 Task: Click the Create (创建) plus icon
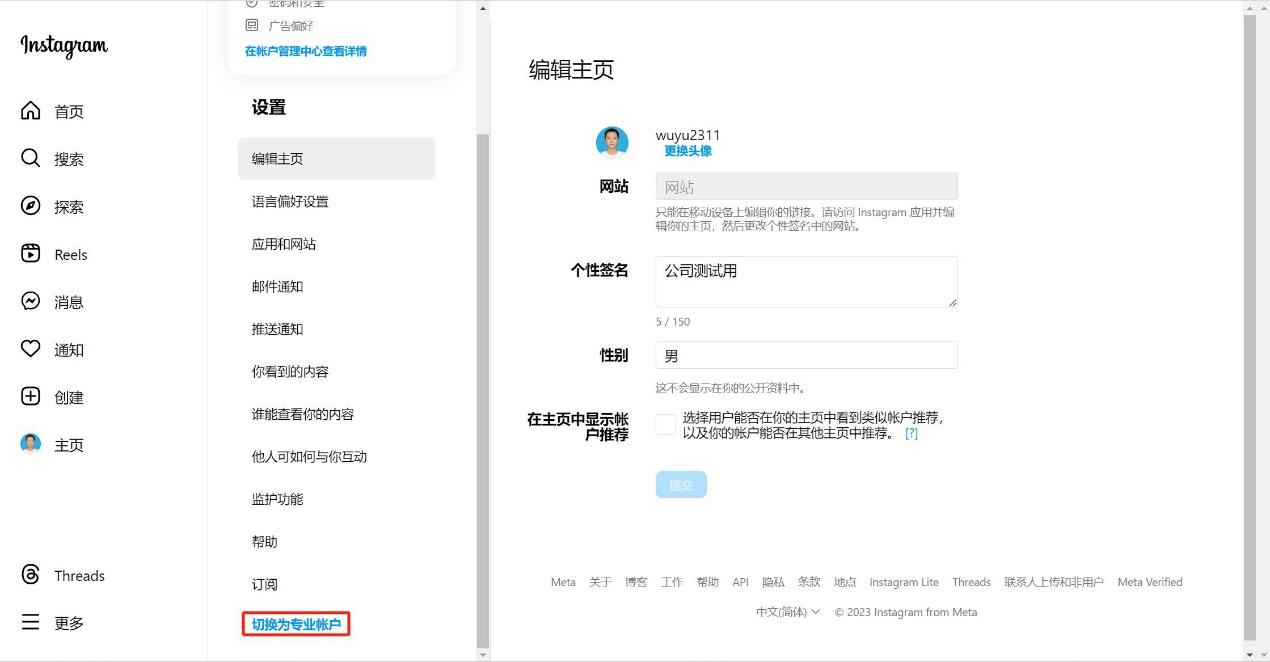click(x=31, y=397)
